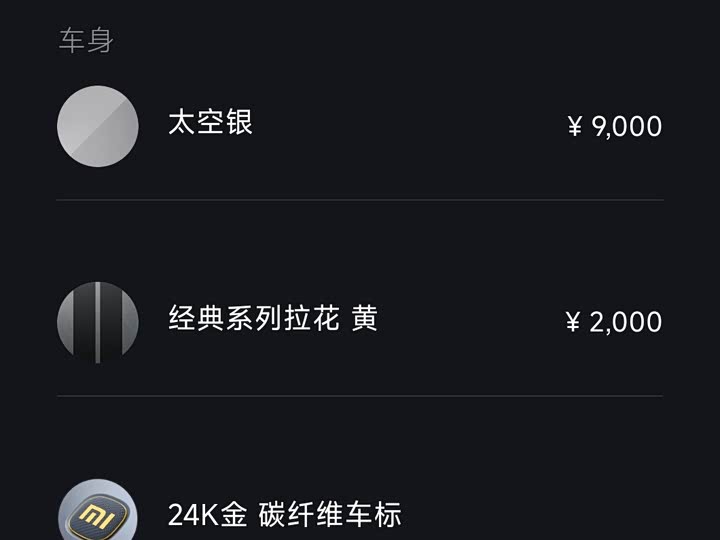Click the yen symbol before 2,000
The image size is (720, 540).
point(573,322)
